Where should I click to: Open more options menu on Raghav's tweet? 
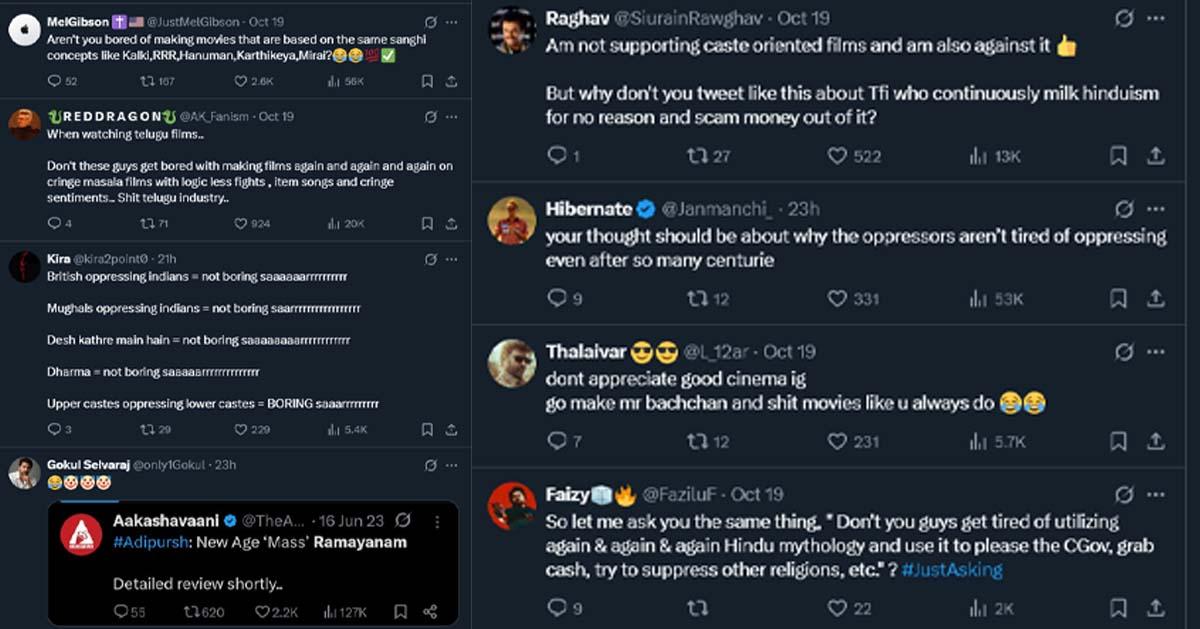[1156, 19]
